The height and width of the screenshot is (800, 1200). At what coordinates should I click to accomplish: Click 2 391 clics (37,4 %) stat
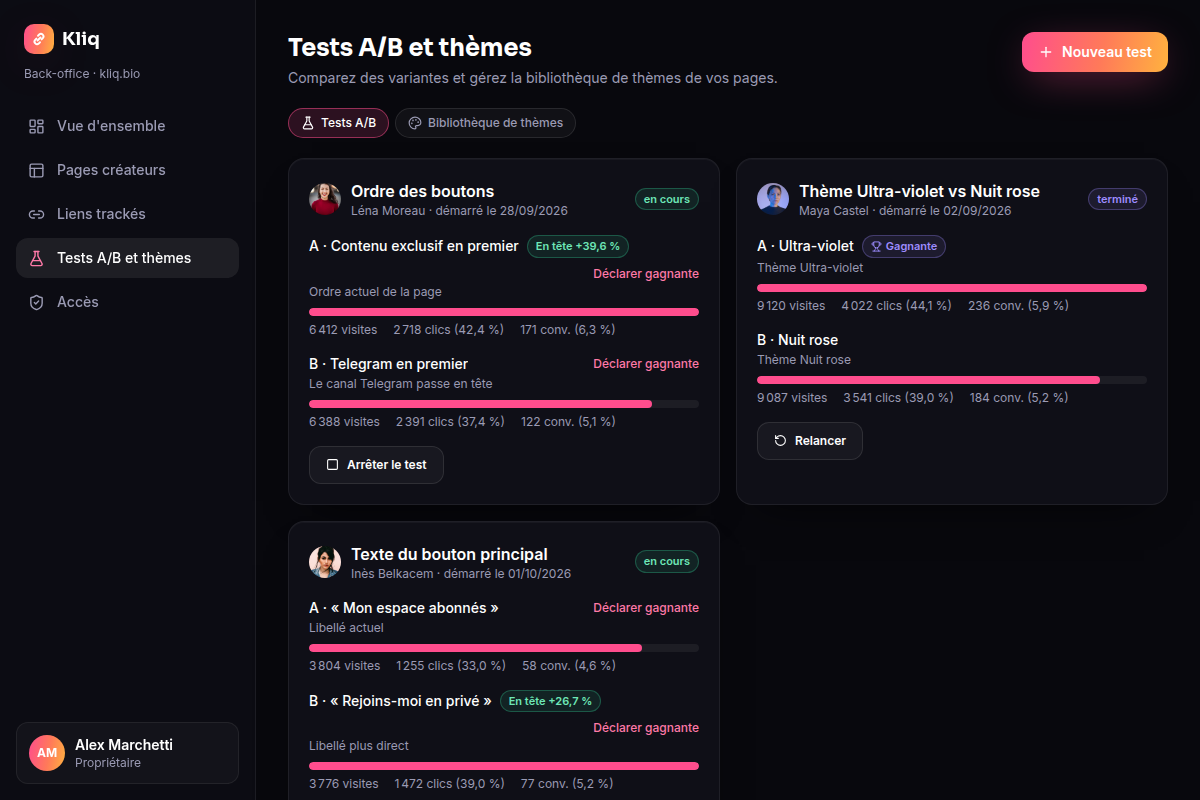tap(450, 422)
